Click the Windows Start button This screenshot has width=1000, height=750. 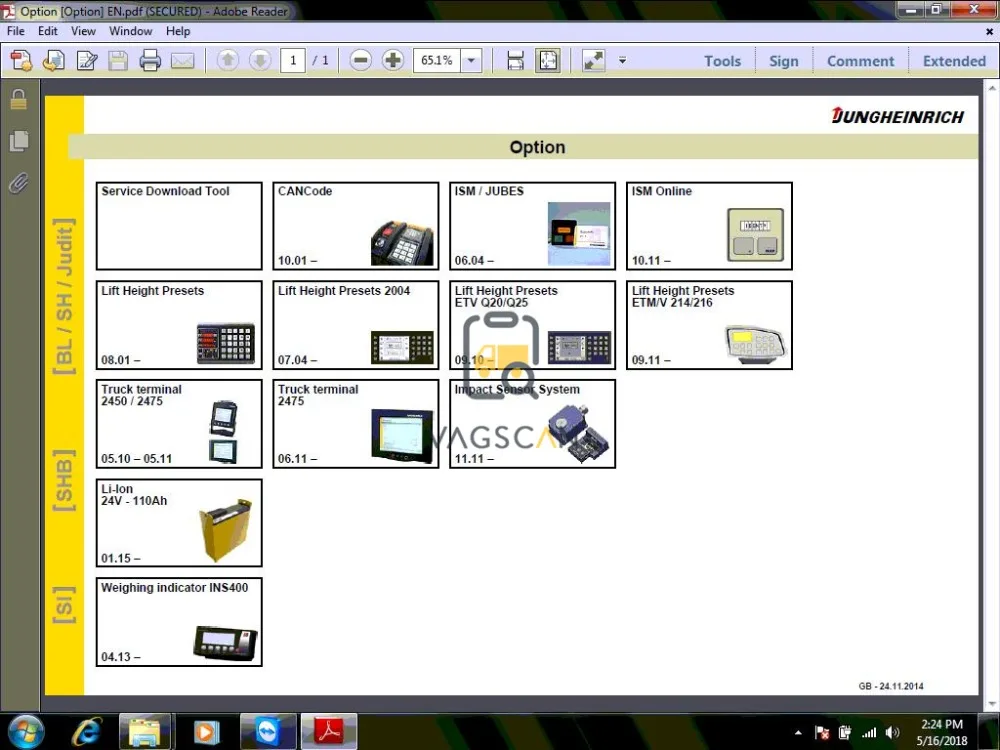pyautogui.click(x=26, y=732)
